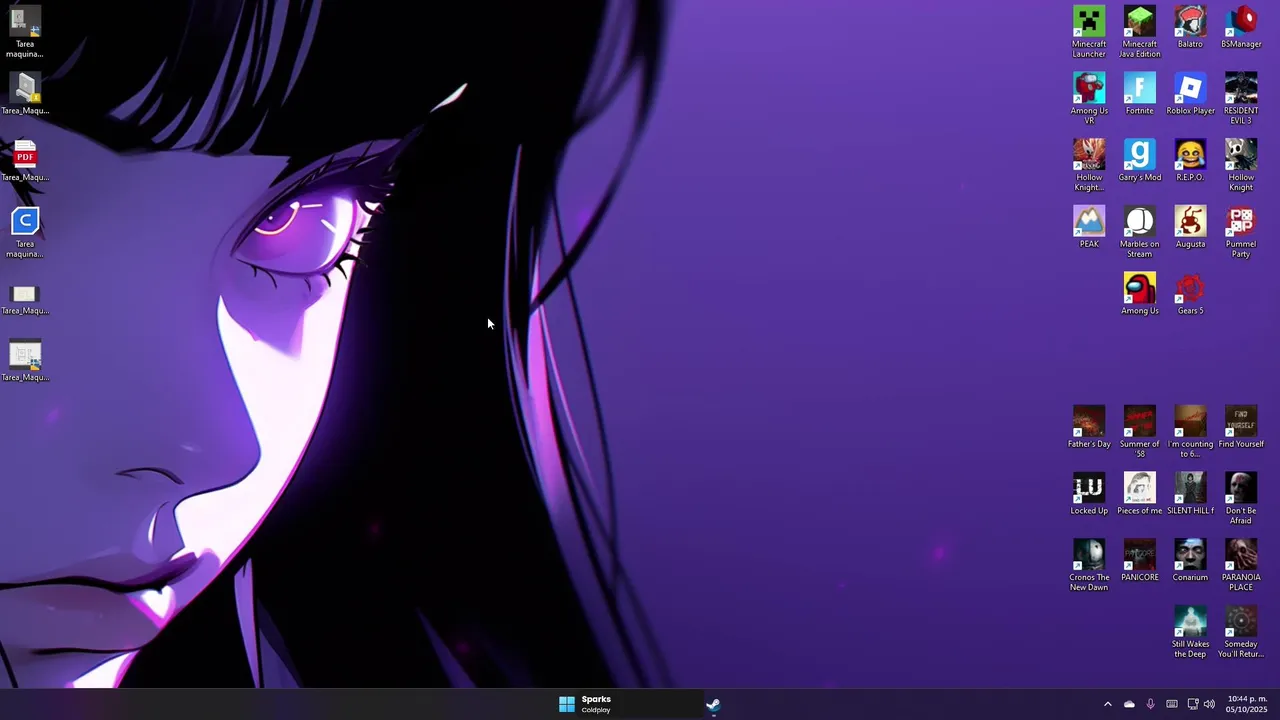Click the OneDrive cloud tray icon
Screen dimensions: 1280x720
[x=1129, y=704]
